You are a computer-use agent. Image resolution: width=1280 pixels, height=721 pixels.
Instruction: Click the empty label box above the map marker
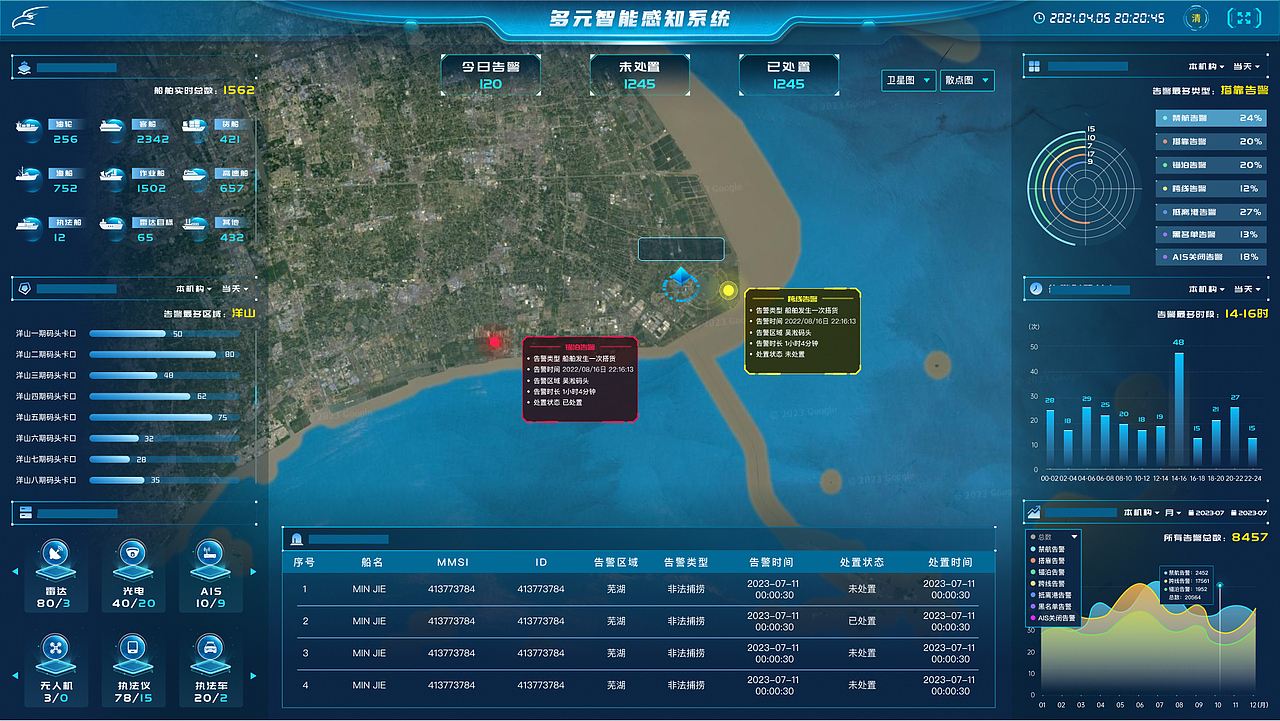click(x=681, y=249)
